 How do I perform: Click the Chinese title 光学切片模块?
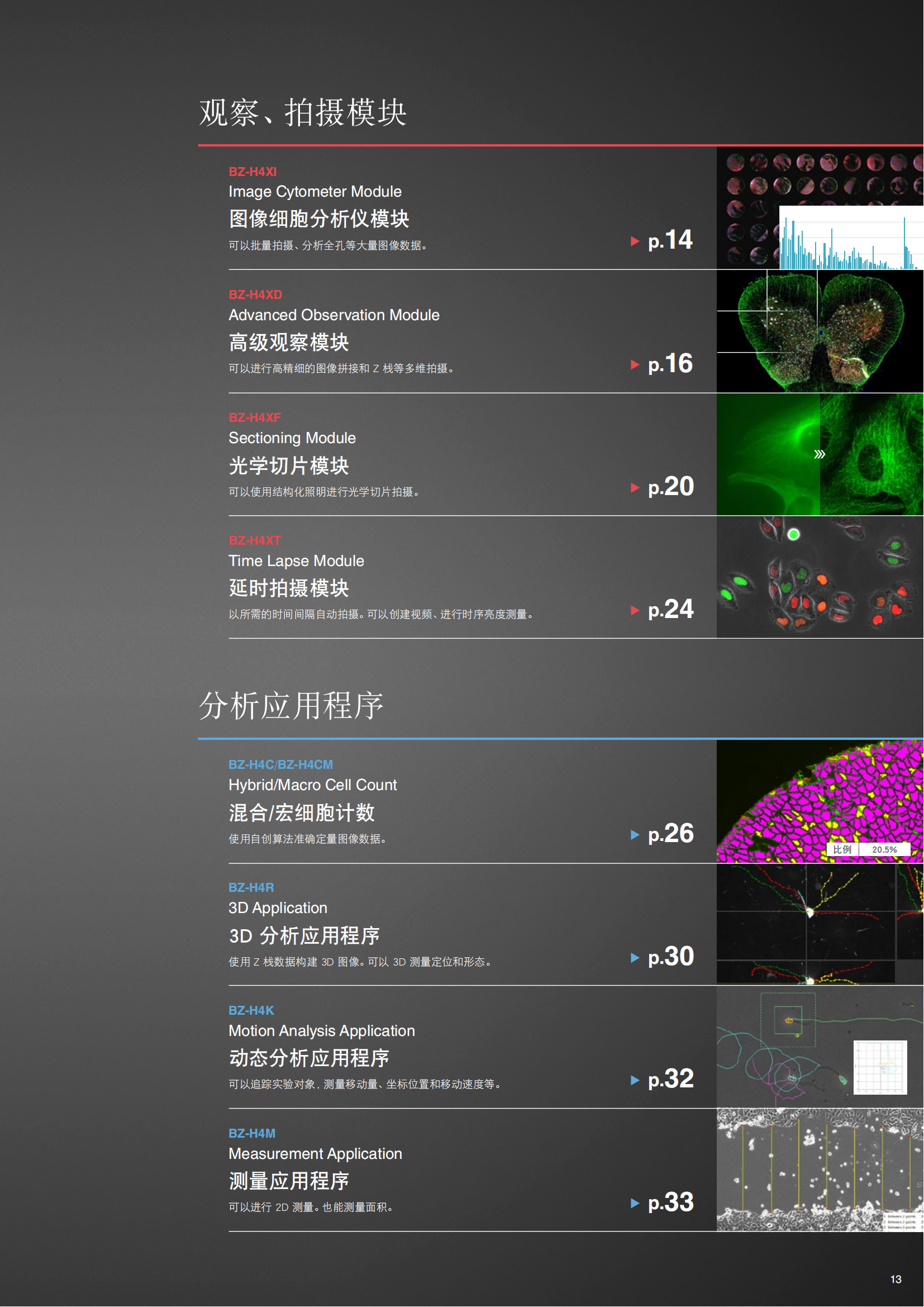(289, 466)
